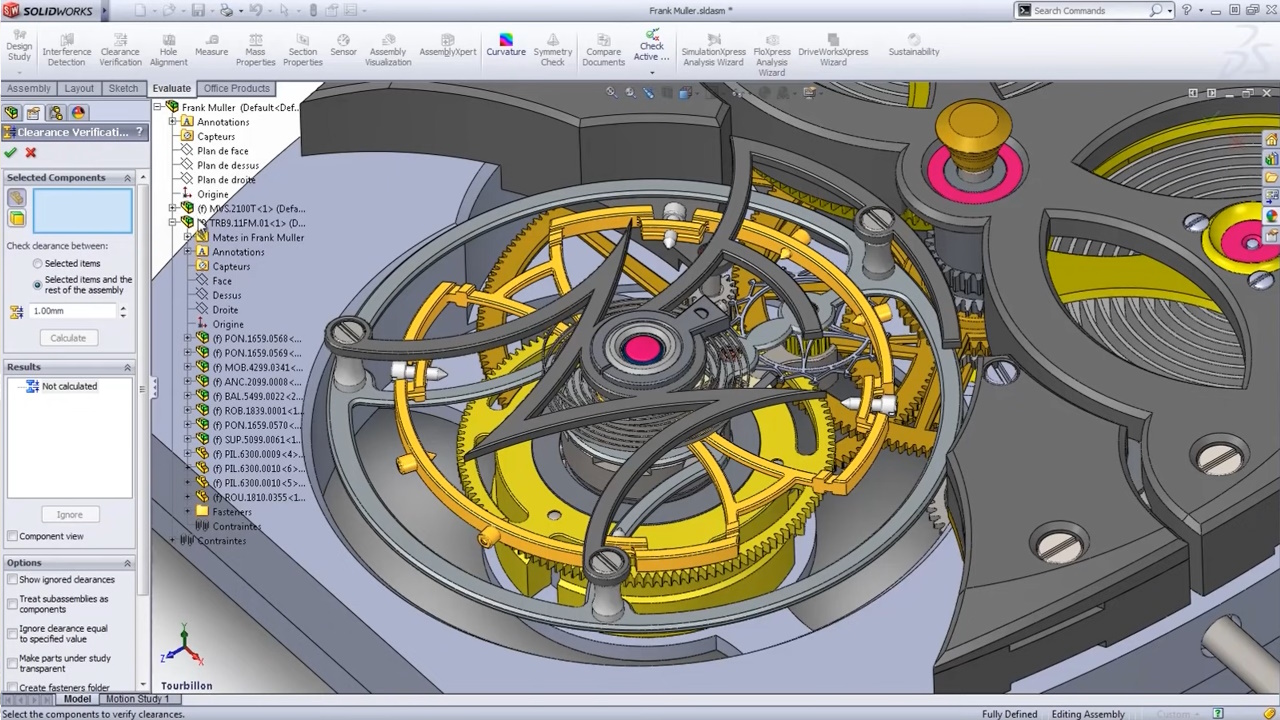Screen dimensions: 1280x720
Task: Click the Search Commands field
Action: coord(1089,10)
